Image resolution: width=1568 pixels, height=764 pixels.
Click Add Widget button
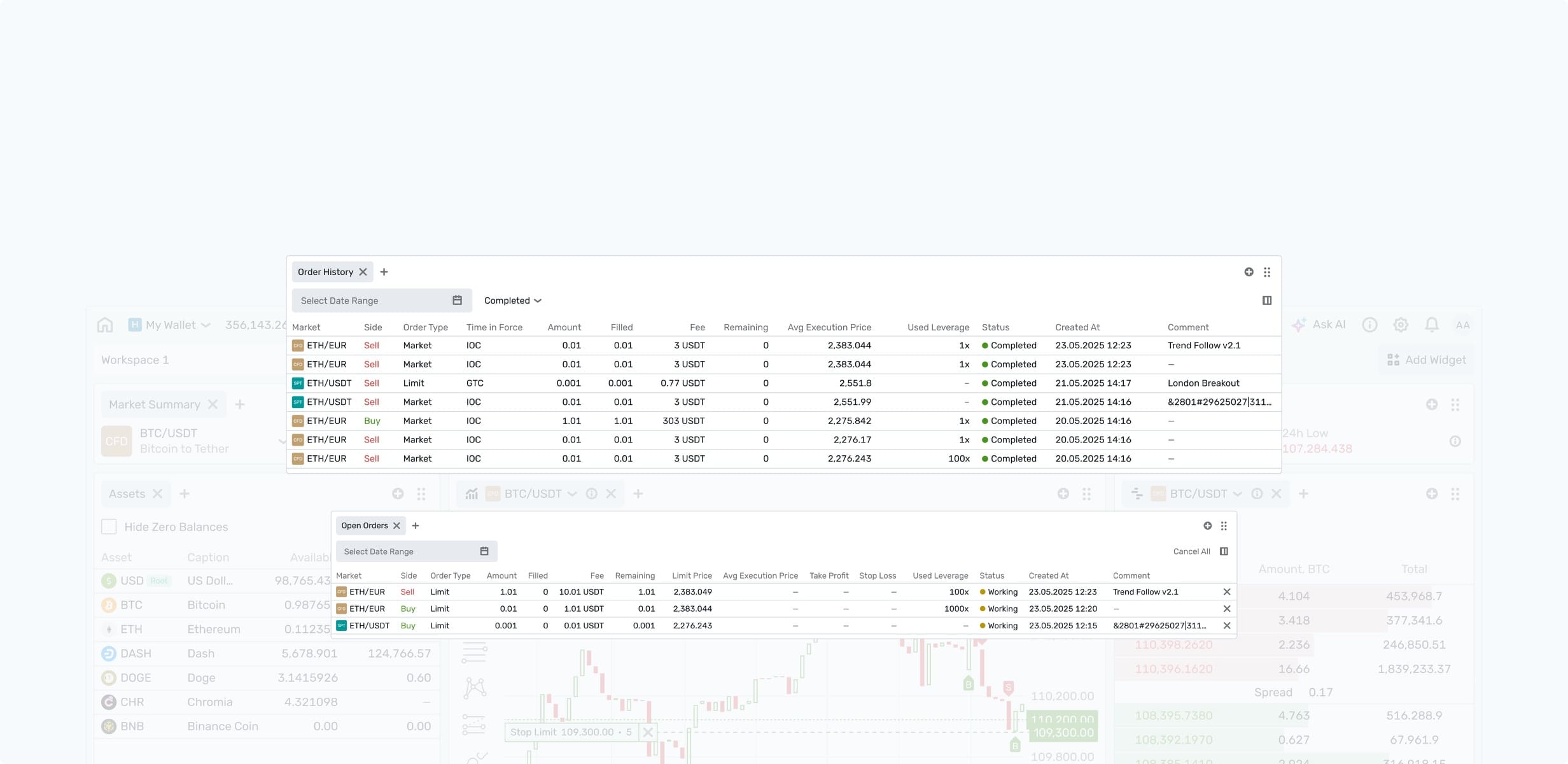1426,360
